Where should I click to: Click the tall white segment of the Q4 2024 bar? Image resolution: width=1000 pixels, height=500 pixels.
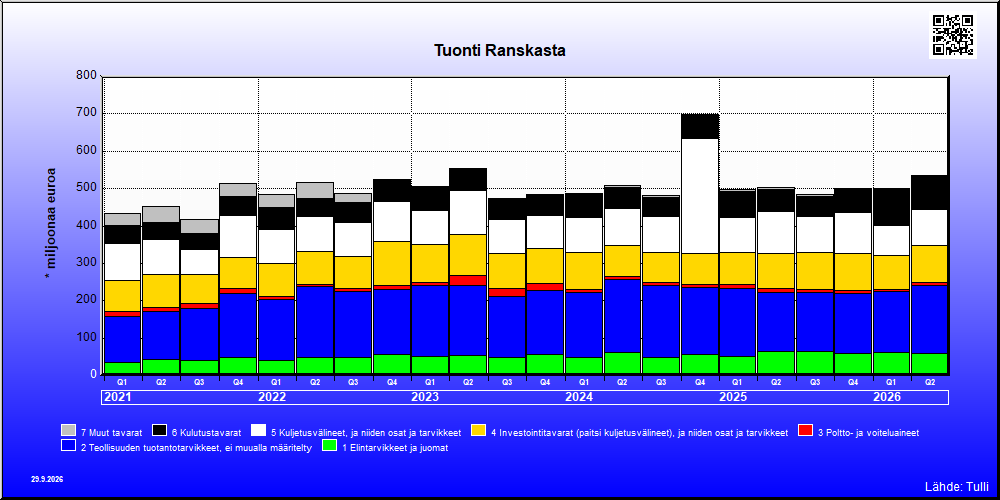700,196
